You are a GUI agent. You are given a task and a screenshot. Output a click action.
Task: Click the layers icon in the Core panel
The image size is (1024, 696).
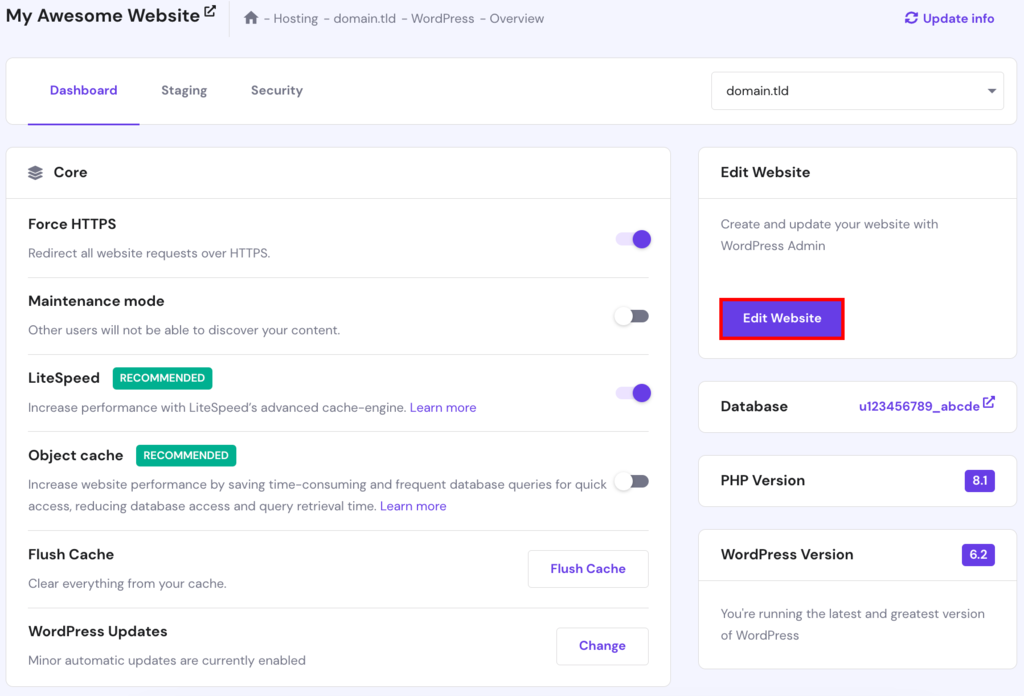[36, 172]
